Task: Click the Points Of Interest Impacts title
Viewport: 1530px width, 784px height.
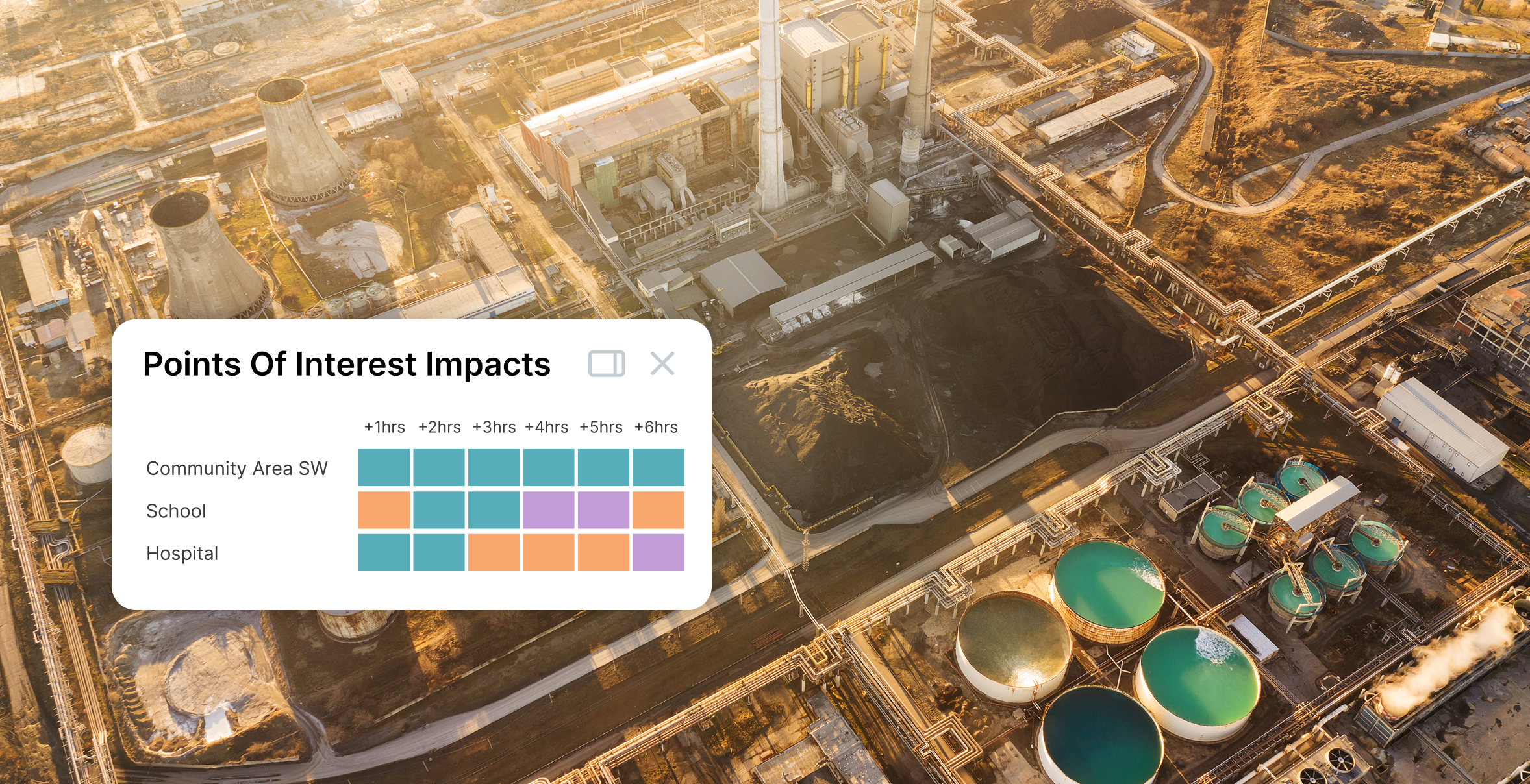Action: pos(347,364)
